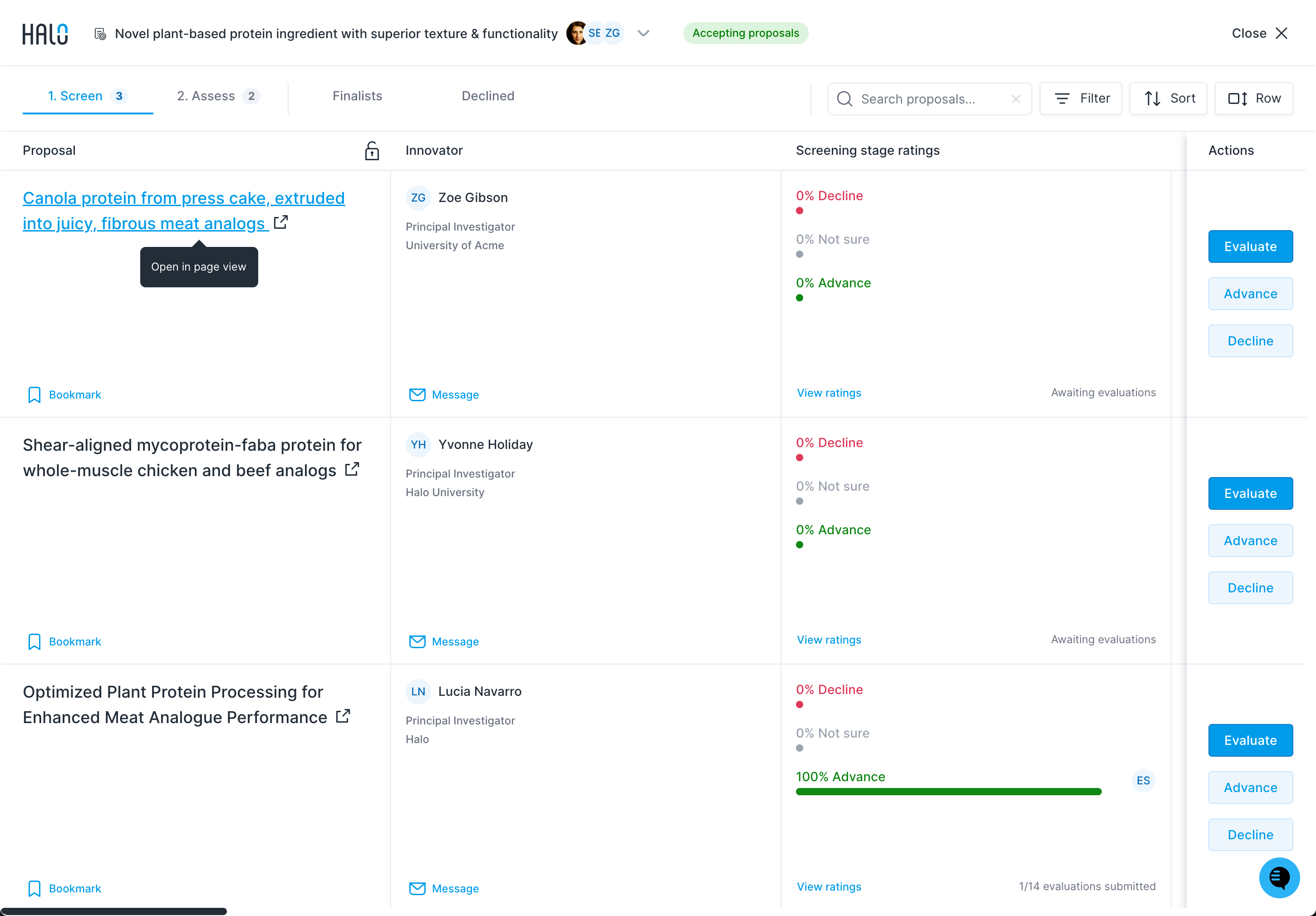
Task: Advance Yvonne Holiday's proposal
Action: (1250, 541)
